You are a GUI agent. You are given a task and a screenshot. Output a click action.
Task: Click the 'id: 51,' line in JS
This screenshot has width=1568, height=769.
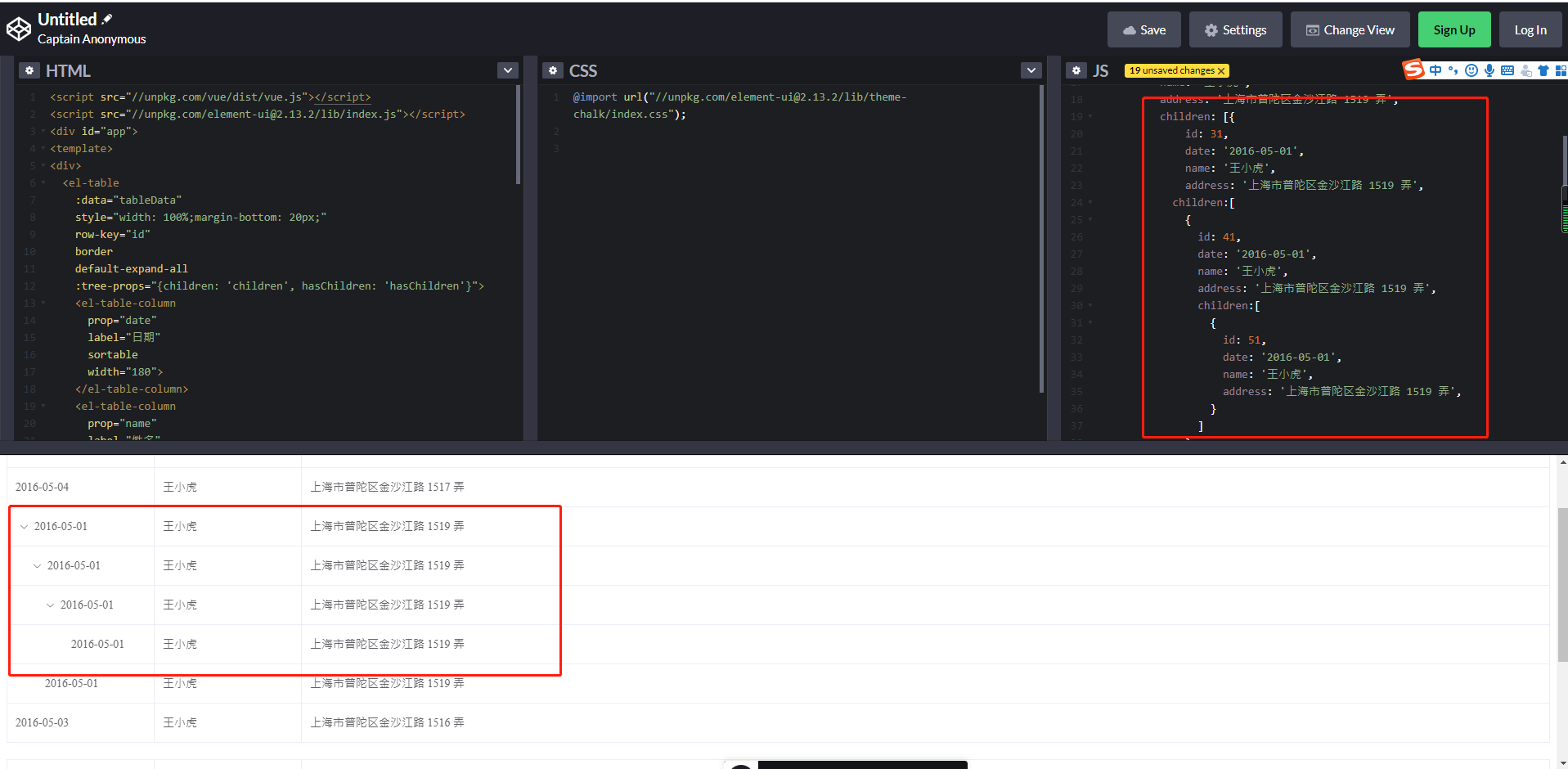tap(1244, 340)
